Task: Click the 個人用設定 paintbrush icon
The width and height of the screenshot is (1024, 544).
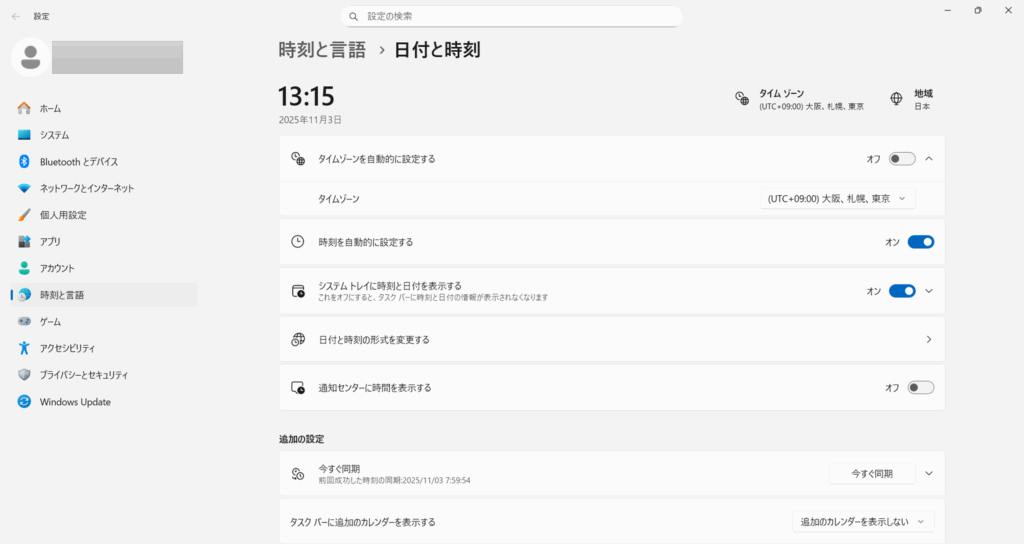Action: [x=24, y=215]
